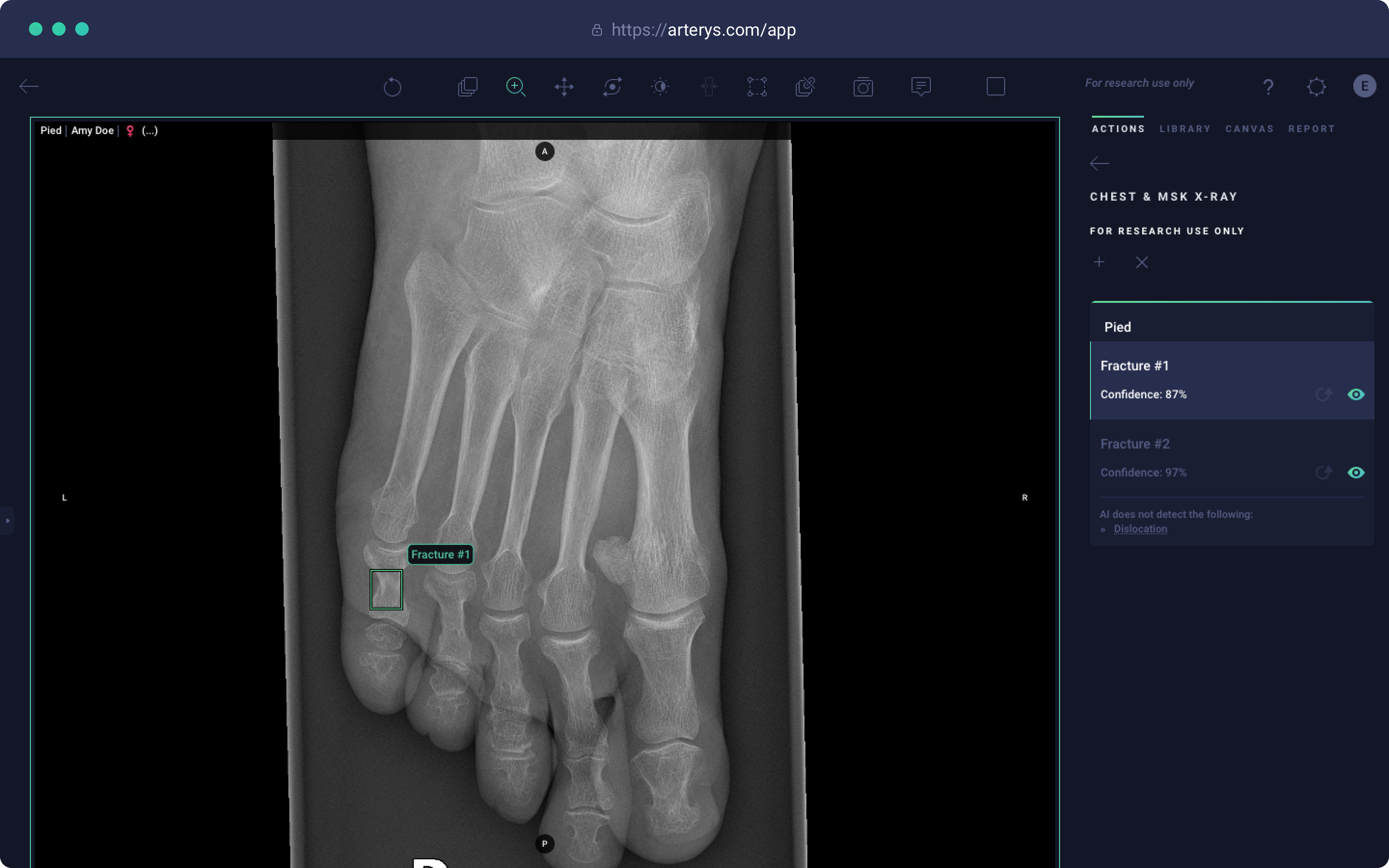Open the comment annotation tool
This screenshot has width=1389, height=868.
[921, 87]
